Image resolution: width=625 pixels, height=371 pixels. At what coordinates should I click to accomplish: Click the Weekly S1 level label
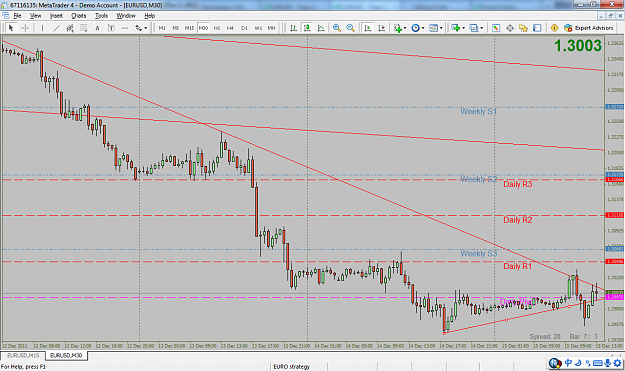(x=478, y=112)
